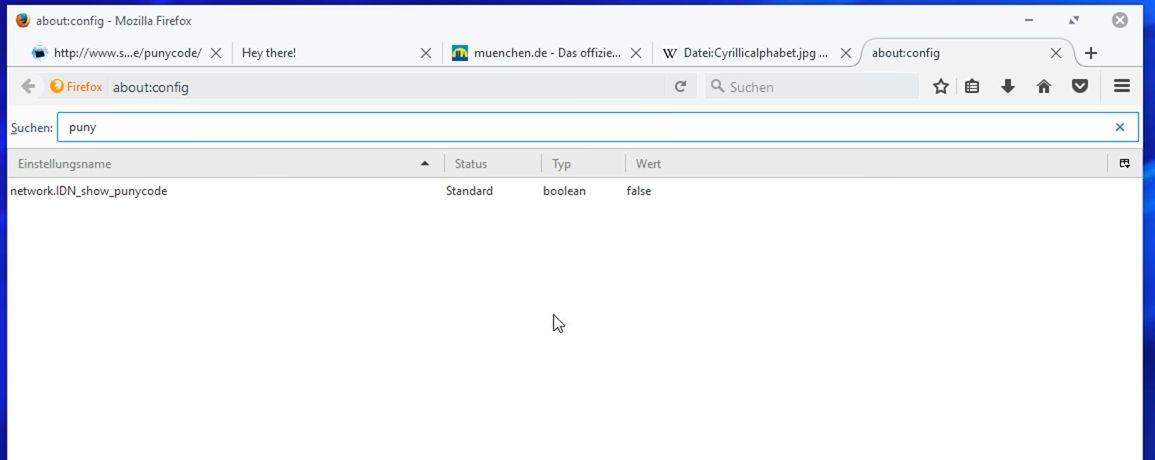Clear the puny search filter with X
Image resolution: width=1155 pixels, height=460 pixels.
(1120, 127)
